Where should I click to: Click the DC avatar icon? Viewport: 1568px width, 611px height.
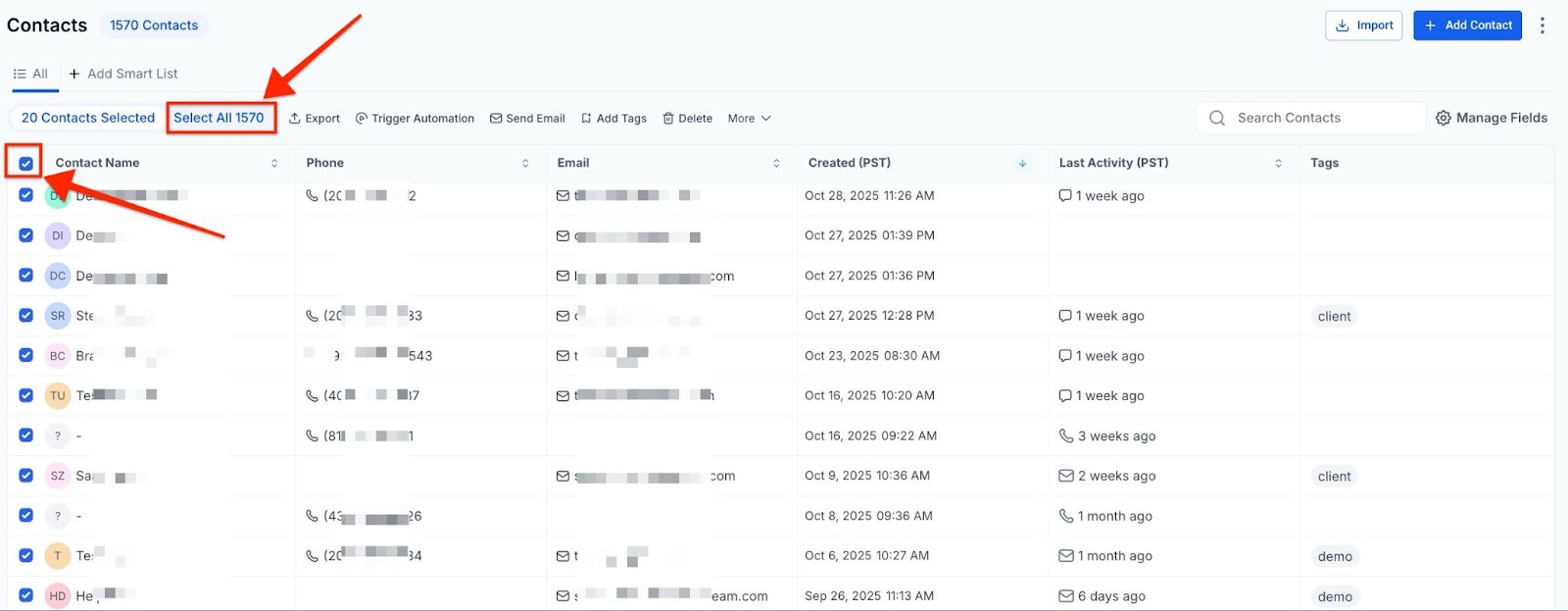(x=58, y=276)
